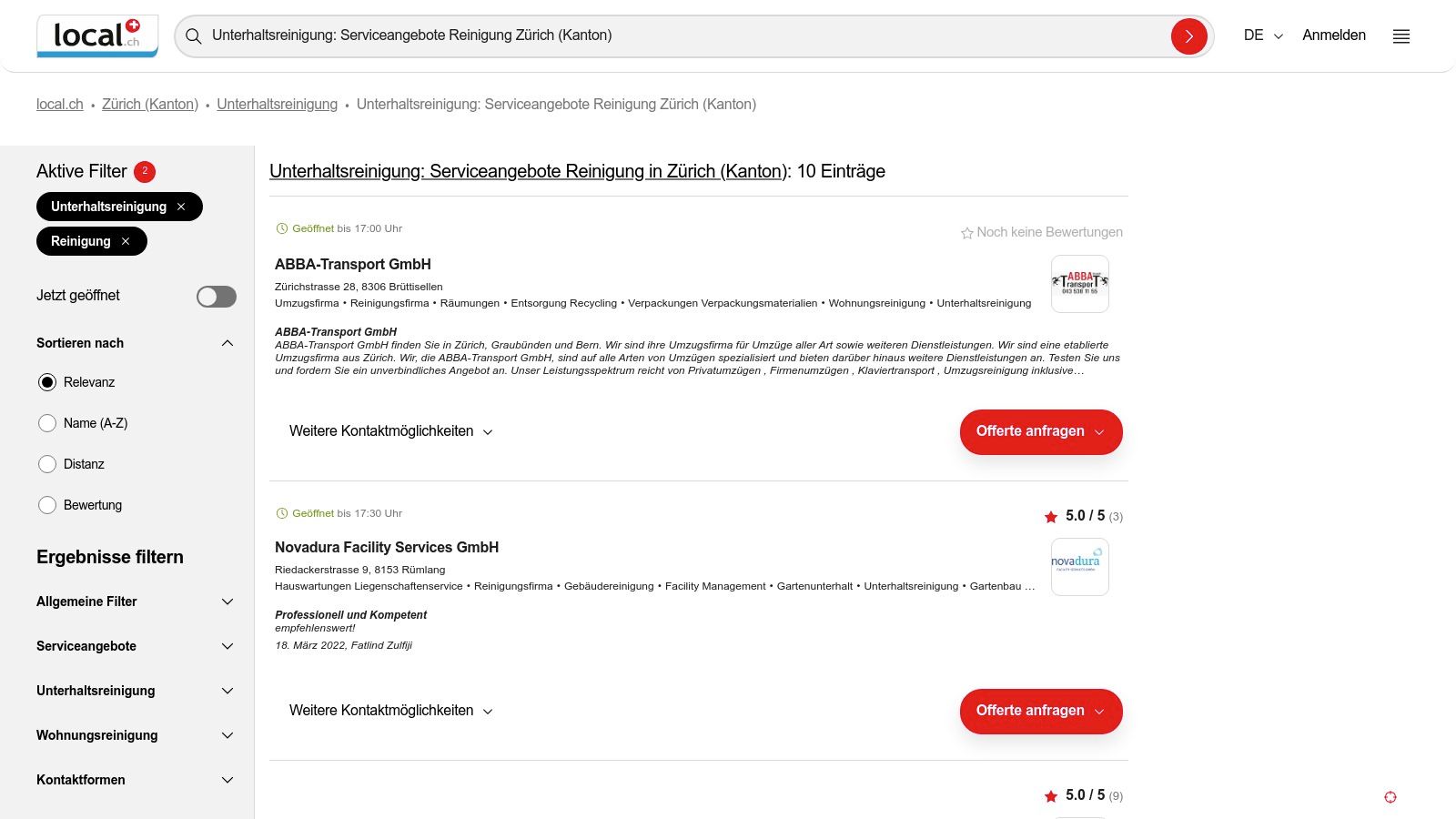
Task: Open the hamburger menu icon
Action: (x=1401, y=36)
